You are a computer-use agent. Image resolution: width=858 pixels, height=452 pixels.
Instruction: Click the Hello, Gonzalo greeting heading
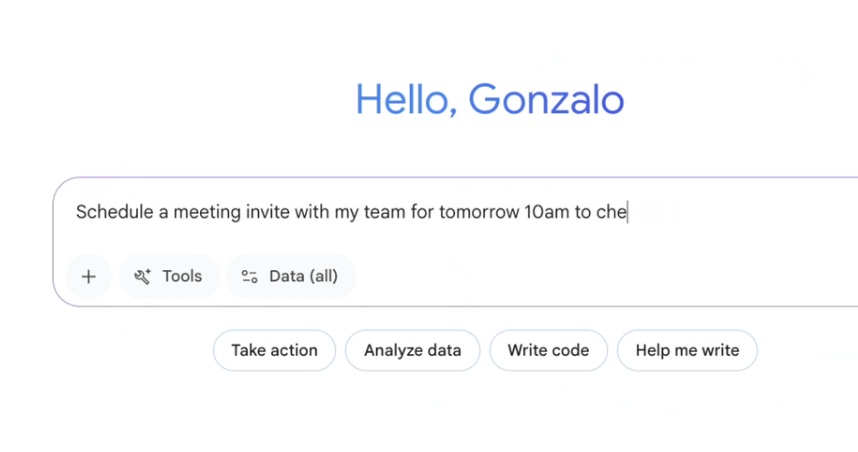pyautogui.click(x=489, y=100)
